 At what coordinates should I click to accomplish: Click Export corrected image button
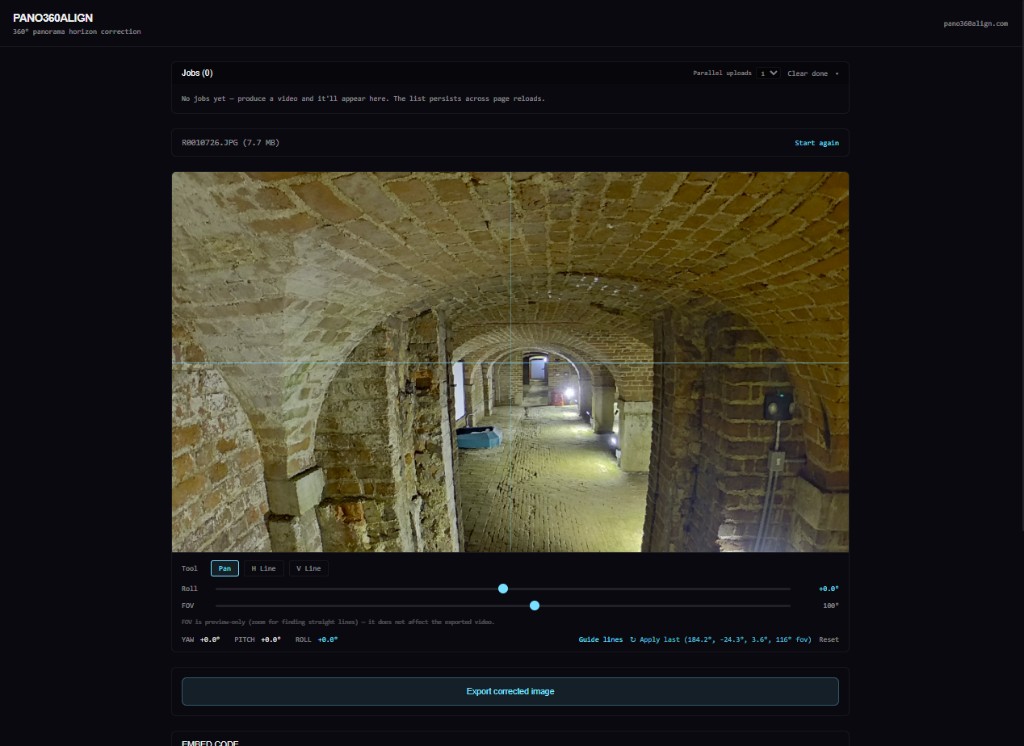[x=510, y=691]
